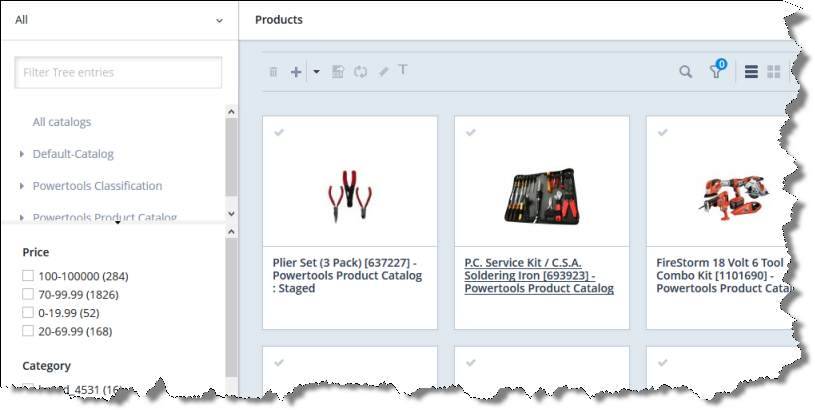Select Powertools Classification in the tree

(97, 186)
